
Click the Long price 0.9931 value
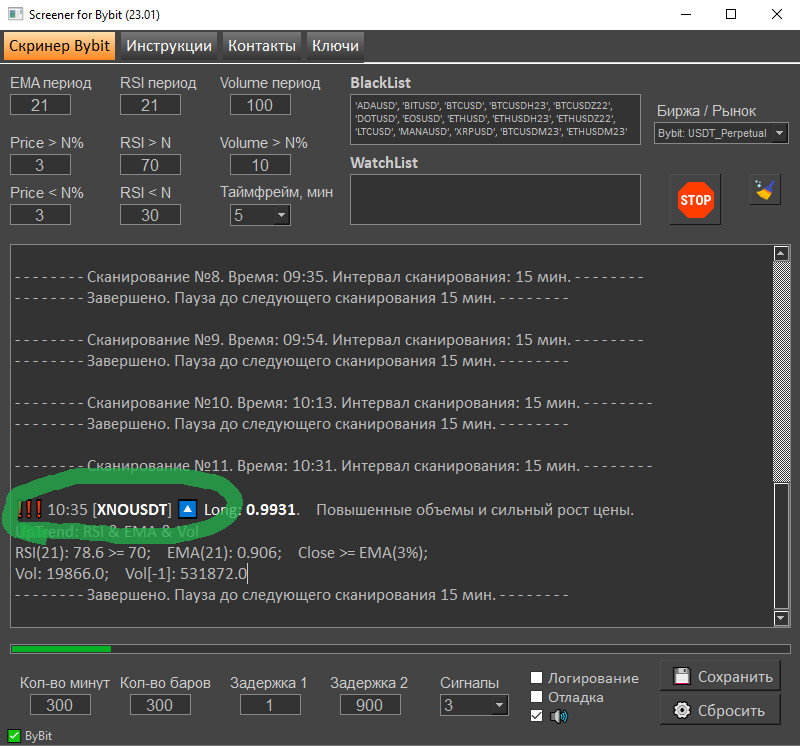coord(271,510)
